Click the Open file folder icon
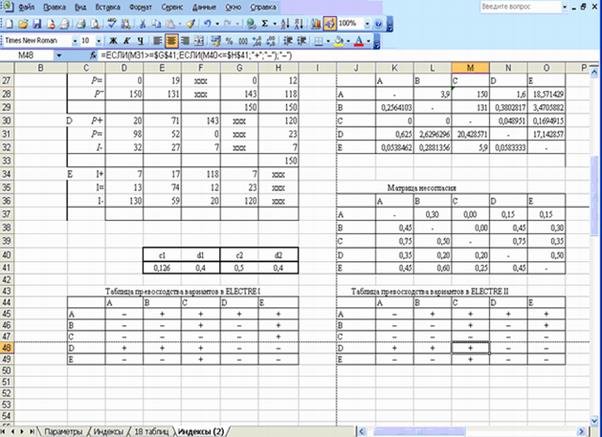Screen dimensions: 602x437 click(25, 22)
